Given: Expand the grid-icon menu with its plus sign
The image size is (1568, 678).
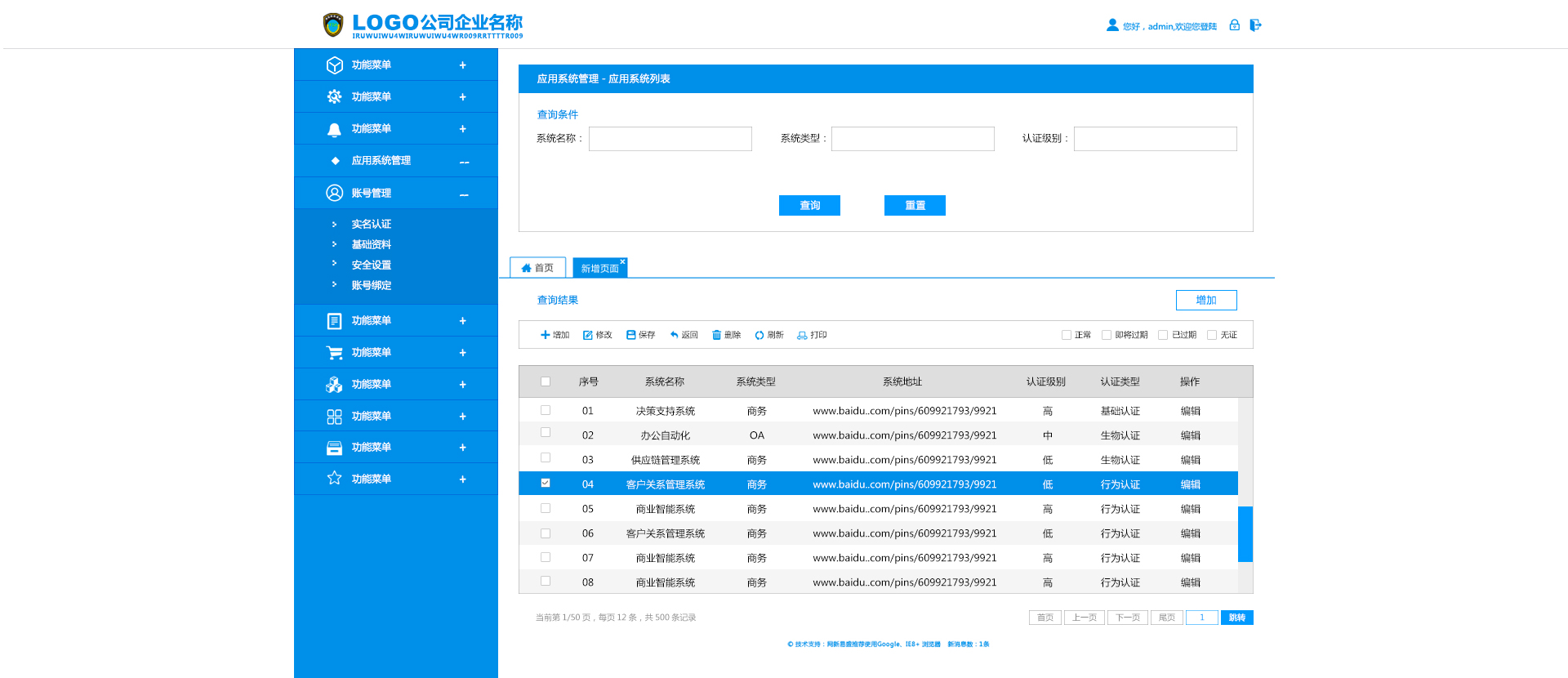Looking at the screenshot, I should click(x=463, y=417).
